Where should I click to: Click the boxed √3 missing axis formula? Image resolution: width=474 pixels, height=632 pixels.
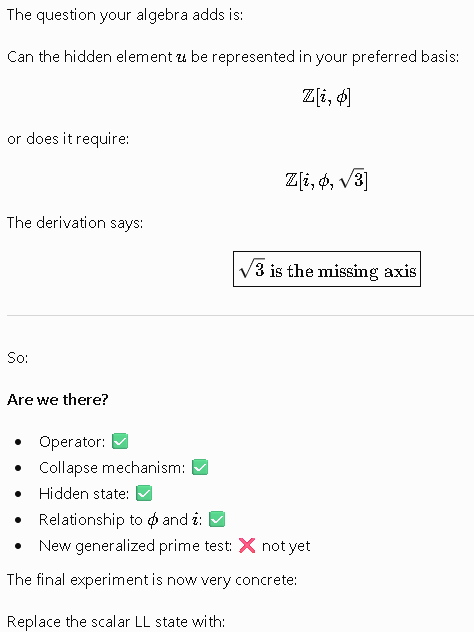(327, 269)
